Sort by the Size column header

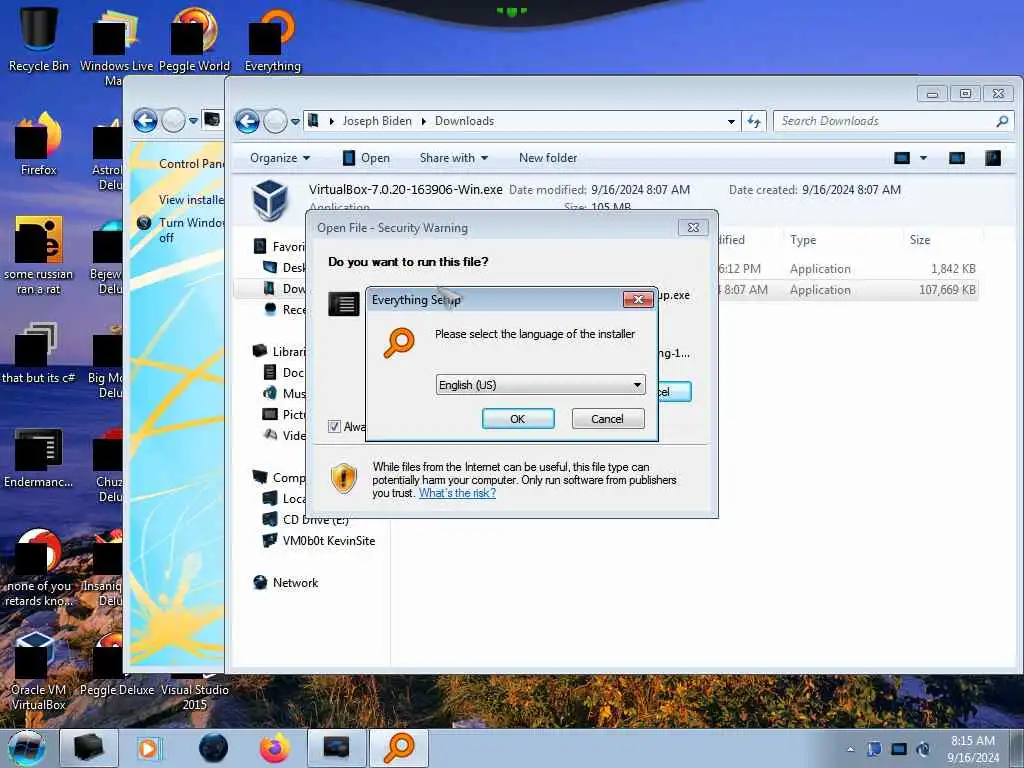coord(920,240)
